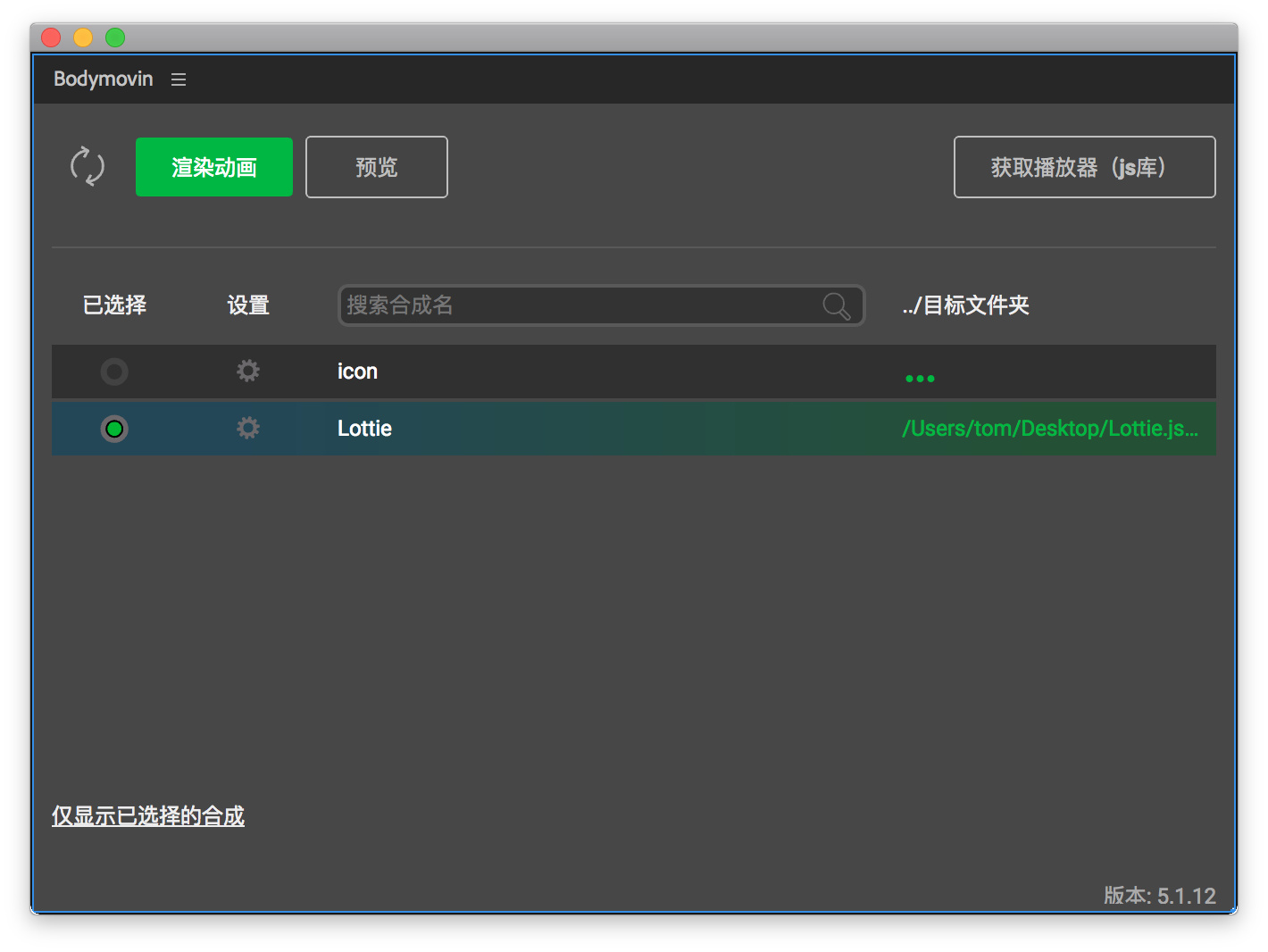Deselect the Lottie composition radio button
Image resolution: width=1268 pixels, height=952 pixels.
114,429
